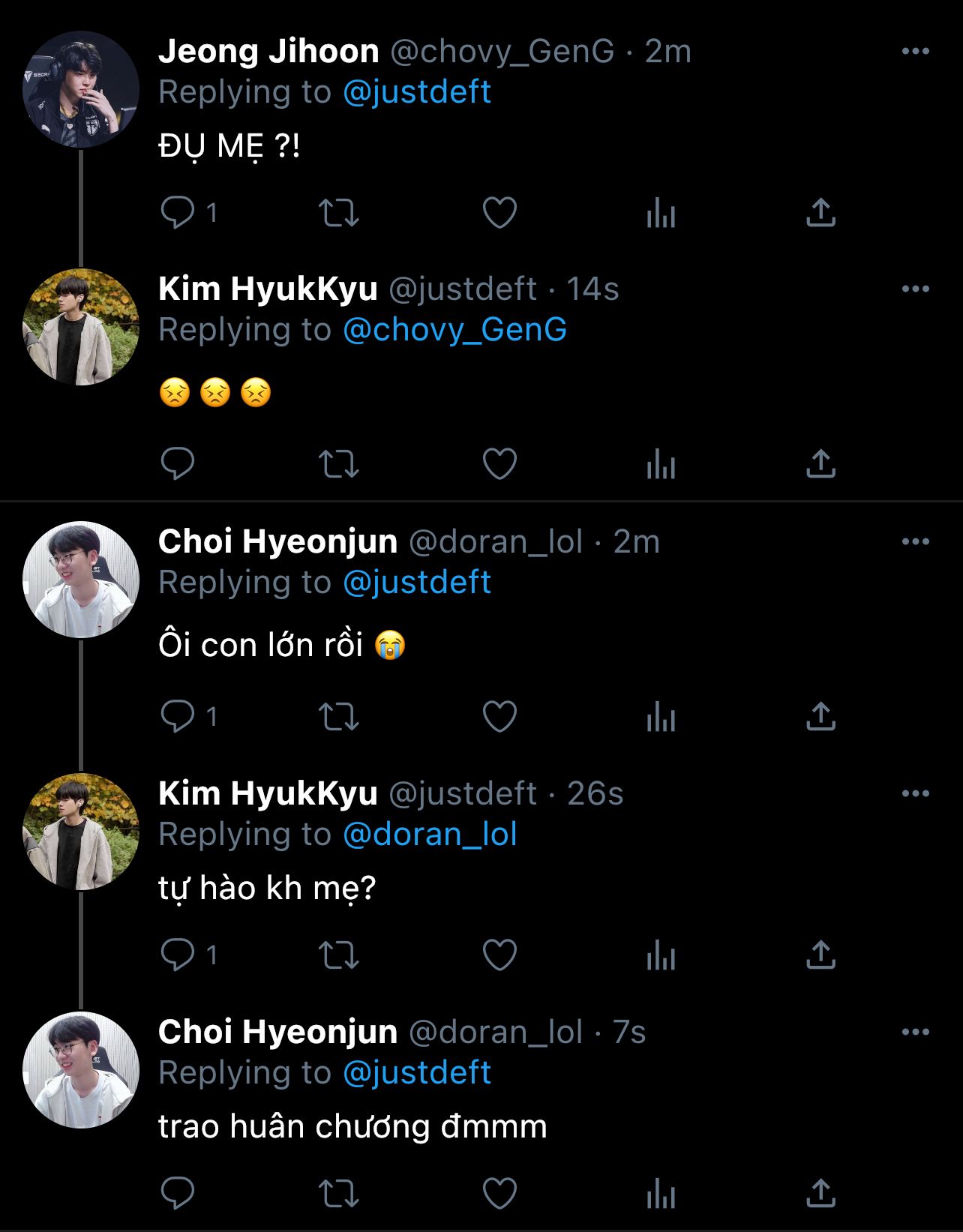View analytics on Jeong Jihoon's tweet

661,212
